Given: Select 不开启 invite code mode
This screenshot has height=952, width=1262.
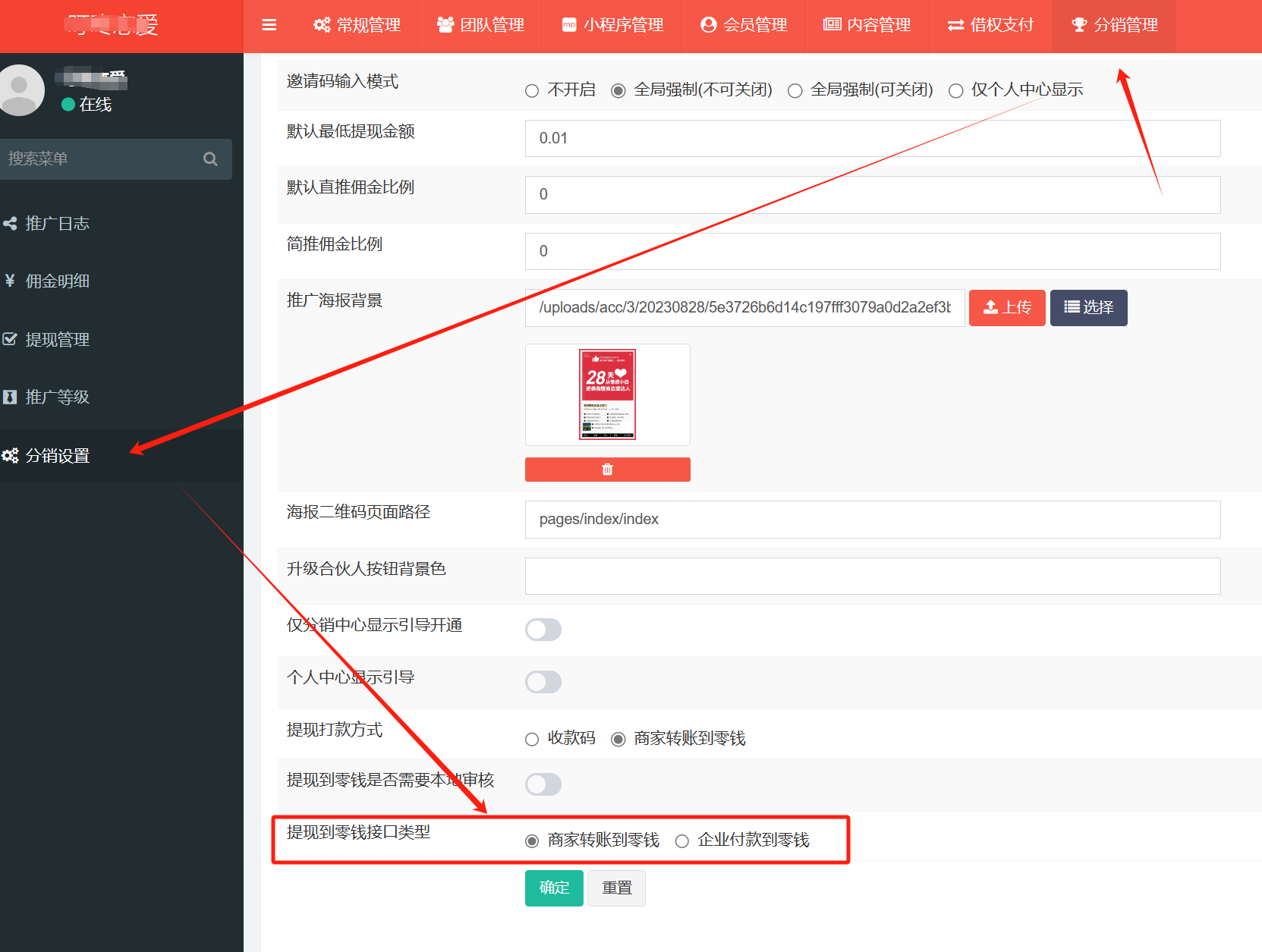Looking at the screenshot, I should [x=532, y=91].
